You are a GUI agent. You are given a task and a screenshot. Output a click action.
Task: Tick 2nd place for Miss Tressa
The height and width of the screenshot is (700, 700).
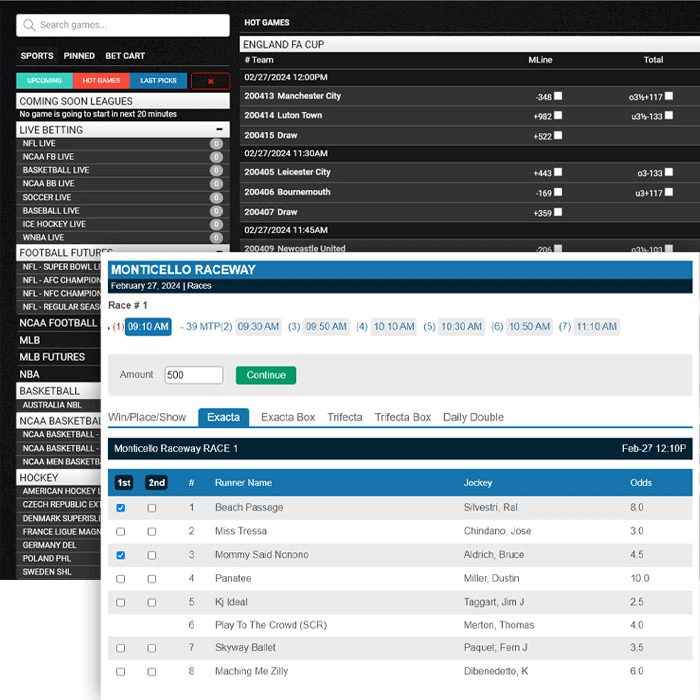tap(152, 532)
